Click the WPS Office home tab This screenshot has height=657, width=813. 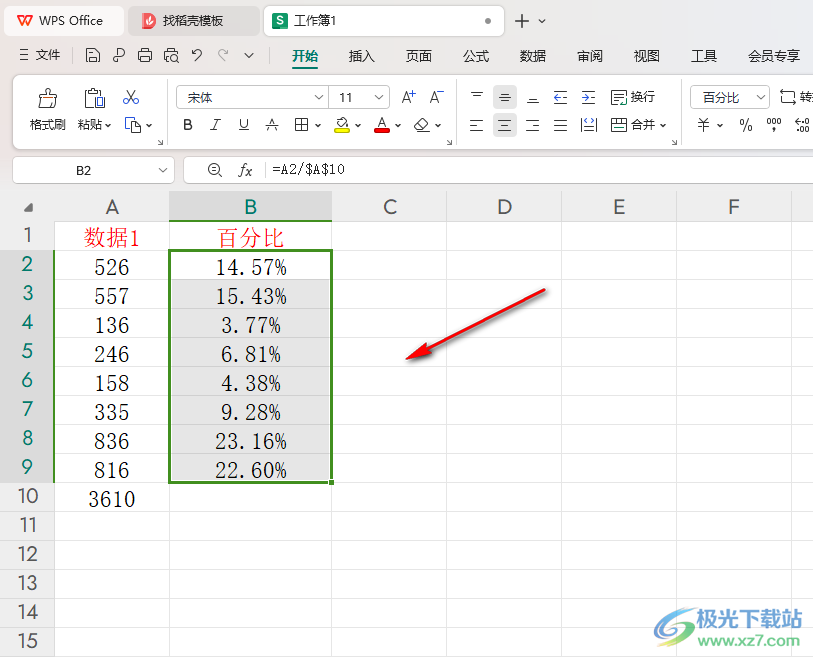64,21
